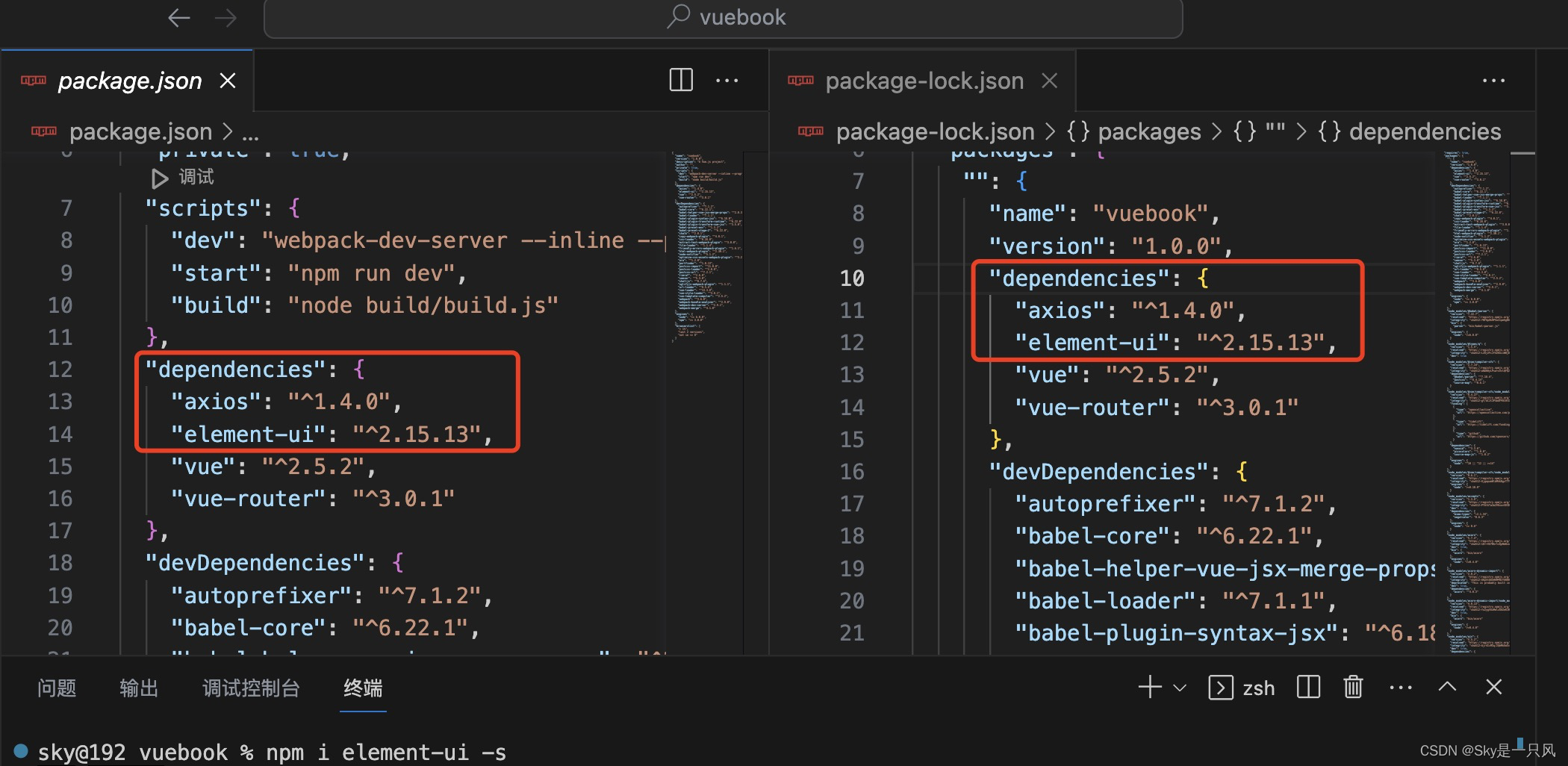1568x766 pixels.
Task: Run the 调试 debug code lens
Action: (x=196, y=177)
